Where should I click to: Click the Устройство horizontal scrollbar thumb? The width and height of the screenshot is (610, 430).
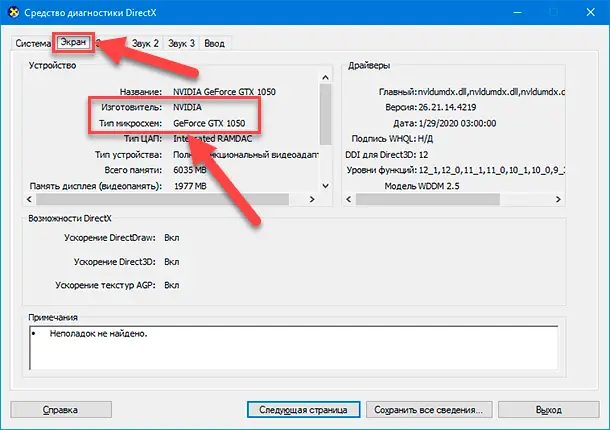pyautogui.click(x=163, y=199)
